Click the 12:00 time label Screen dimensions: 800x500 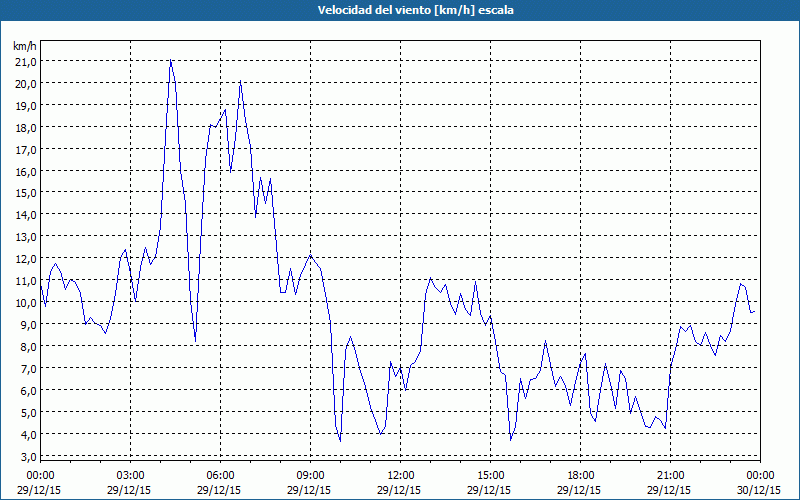pyautogui.click(x=401, y=476)
